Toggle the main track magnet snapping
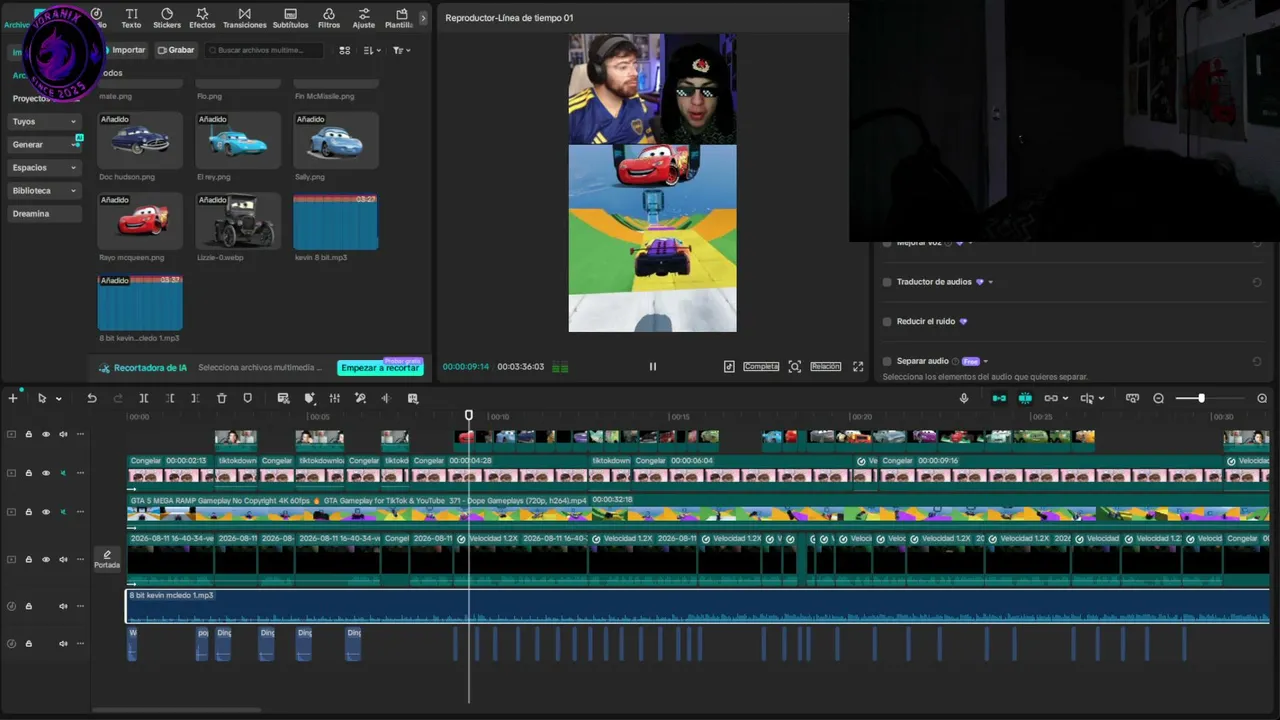1280x720 pixels. [999, 398]
